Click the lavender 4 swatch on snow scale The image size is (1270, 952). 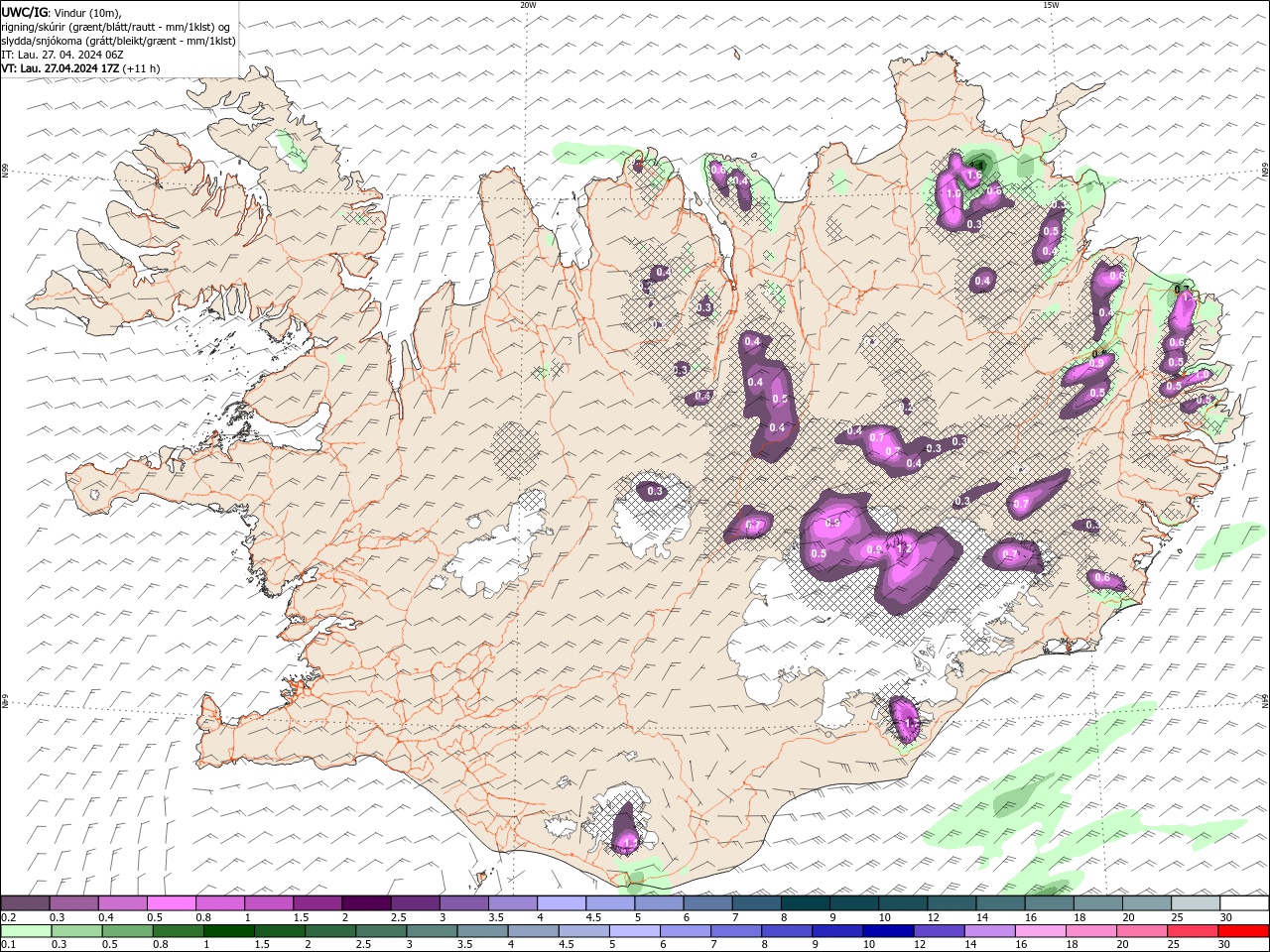562,903
